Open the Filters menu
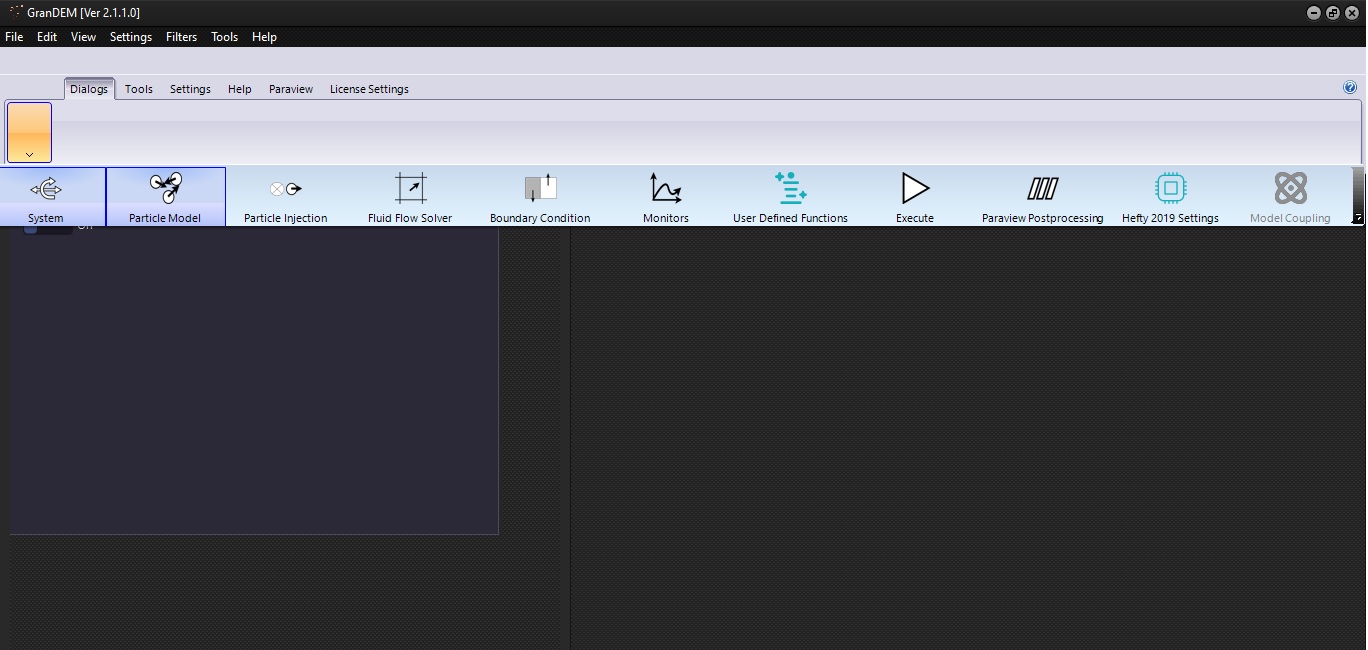Screen dimensions: 1368x650 pos(182,37)
